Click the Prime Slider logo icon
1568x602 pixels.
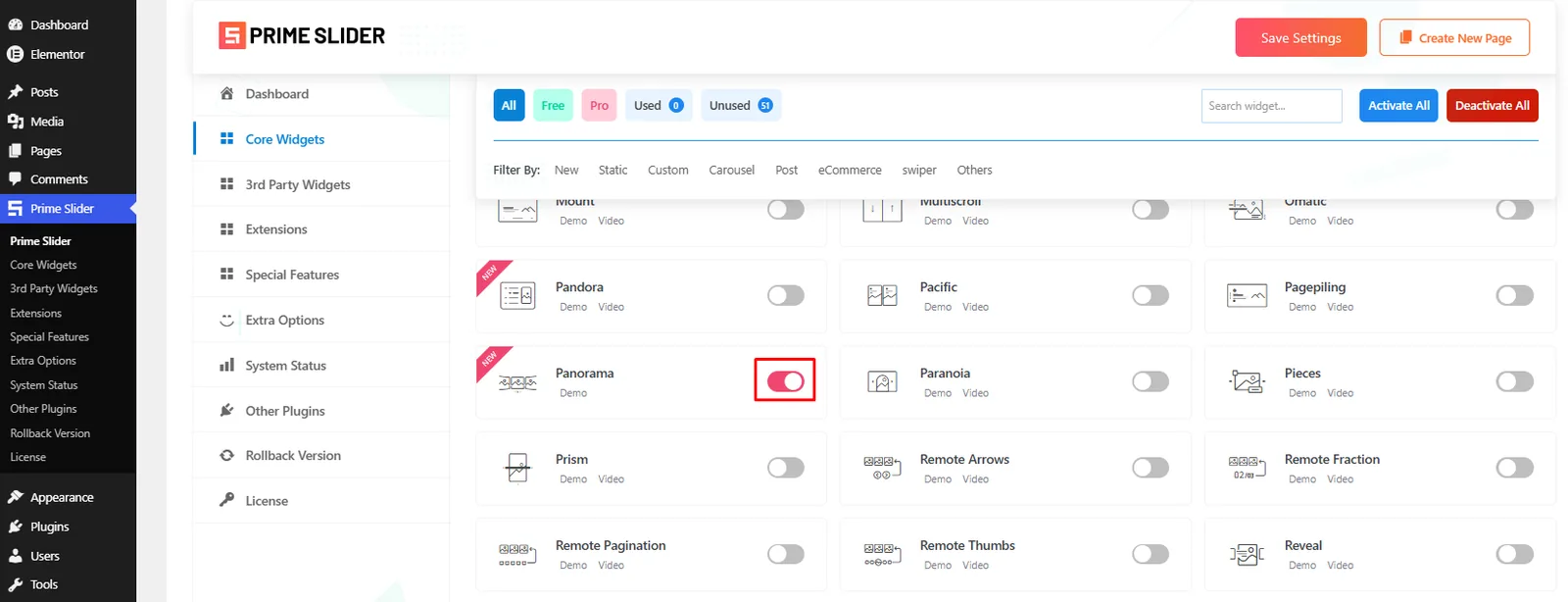pos(231,36)
